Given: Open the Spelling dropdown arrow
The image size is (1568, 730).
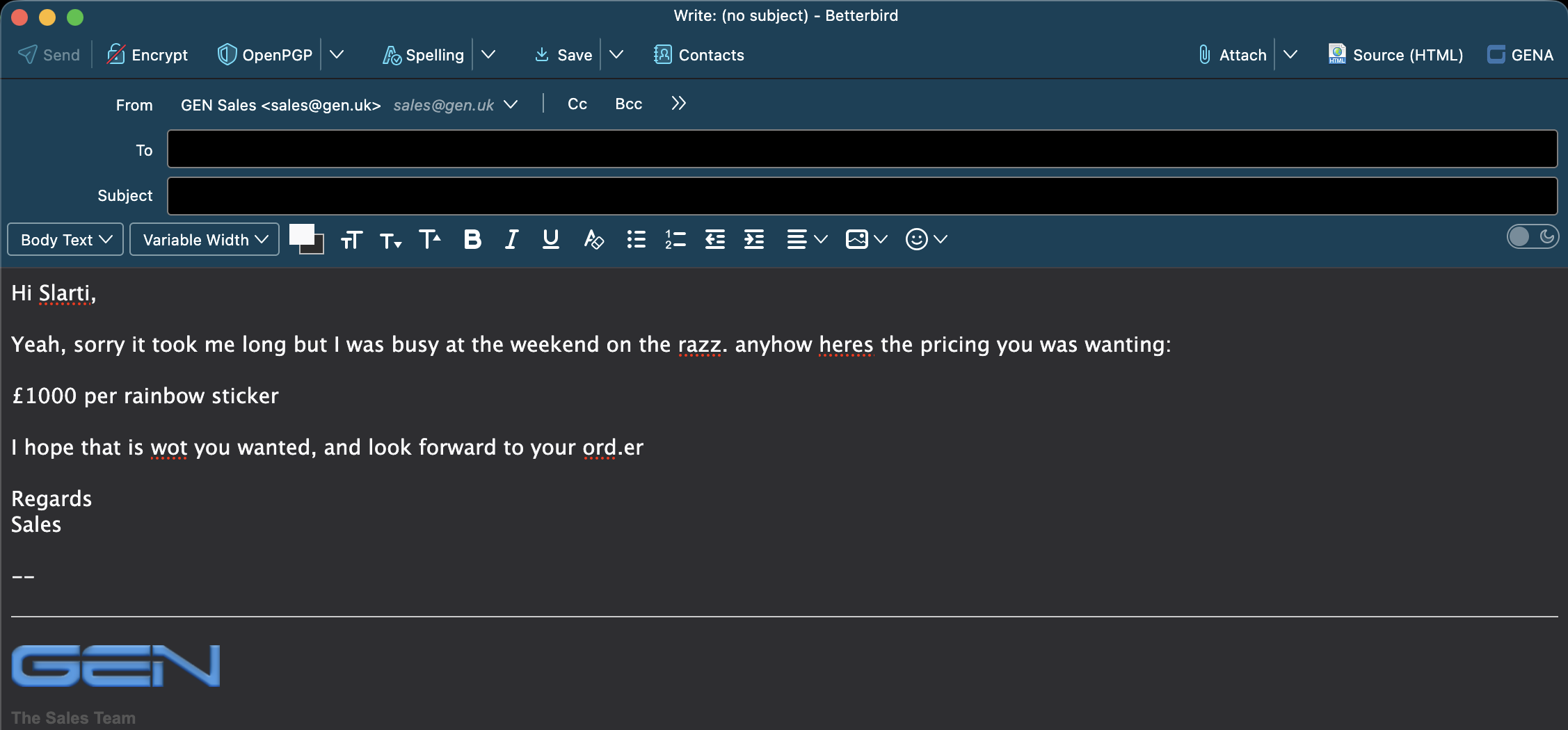Looking at the screenshot, I should (488, 55).
